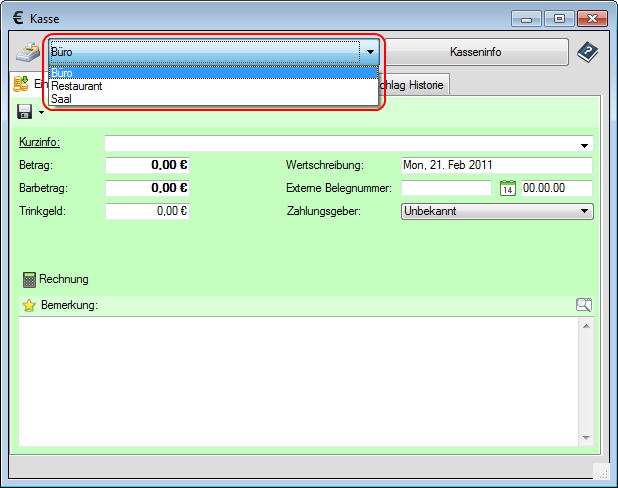This screenshot has height=488, width=618.
Task: Open the calendar date picker icon
Action: [507, 188]
